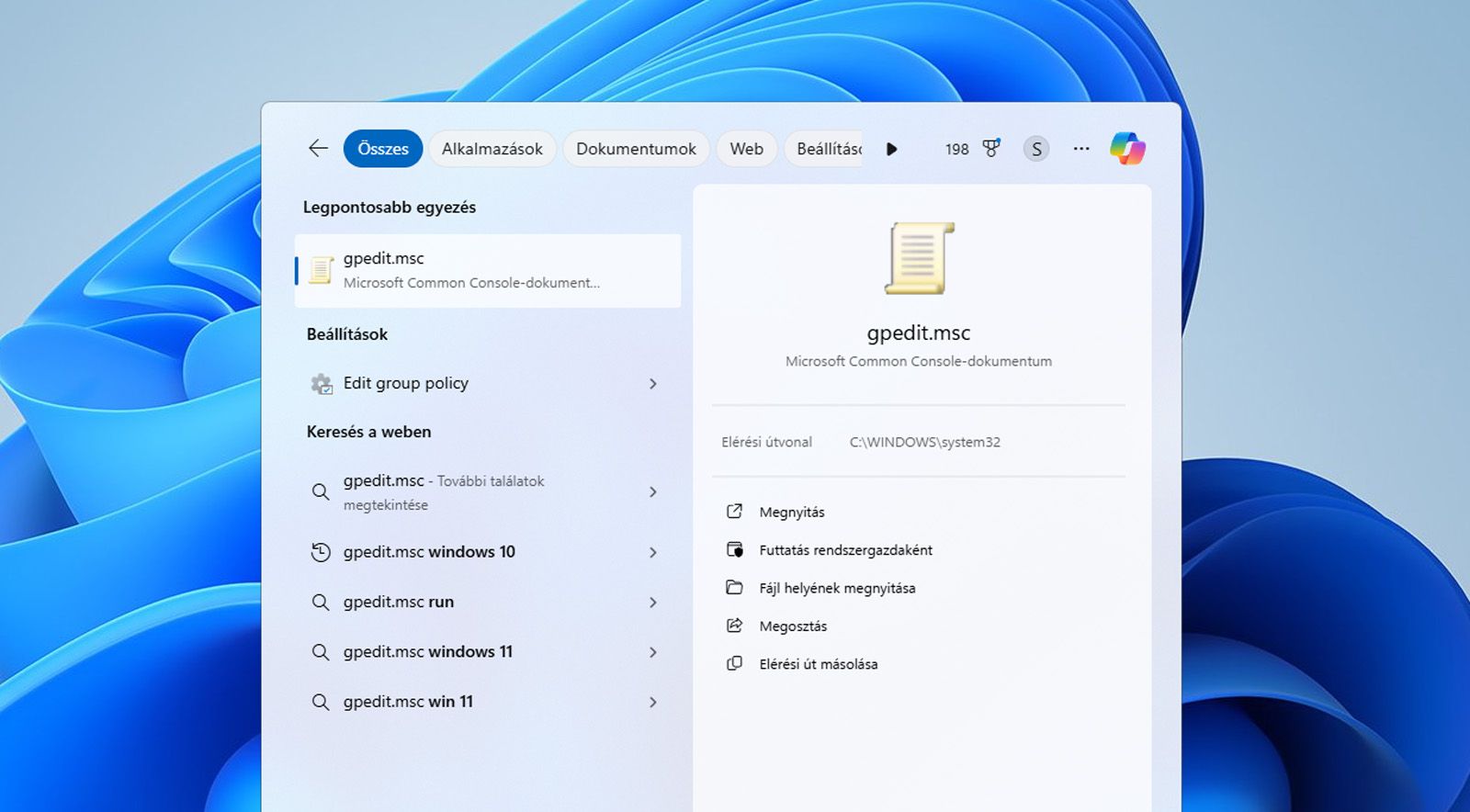The width and height of the screenshot is (1470, 812).
Task: Click the gpedit.msc title in preview pane
Action: [x=919, y=333]
